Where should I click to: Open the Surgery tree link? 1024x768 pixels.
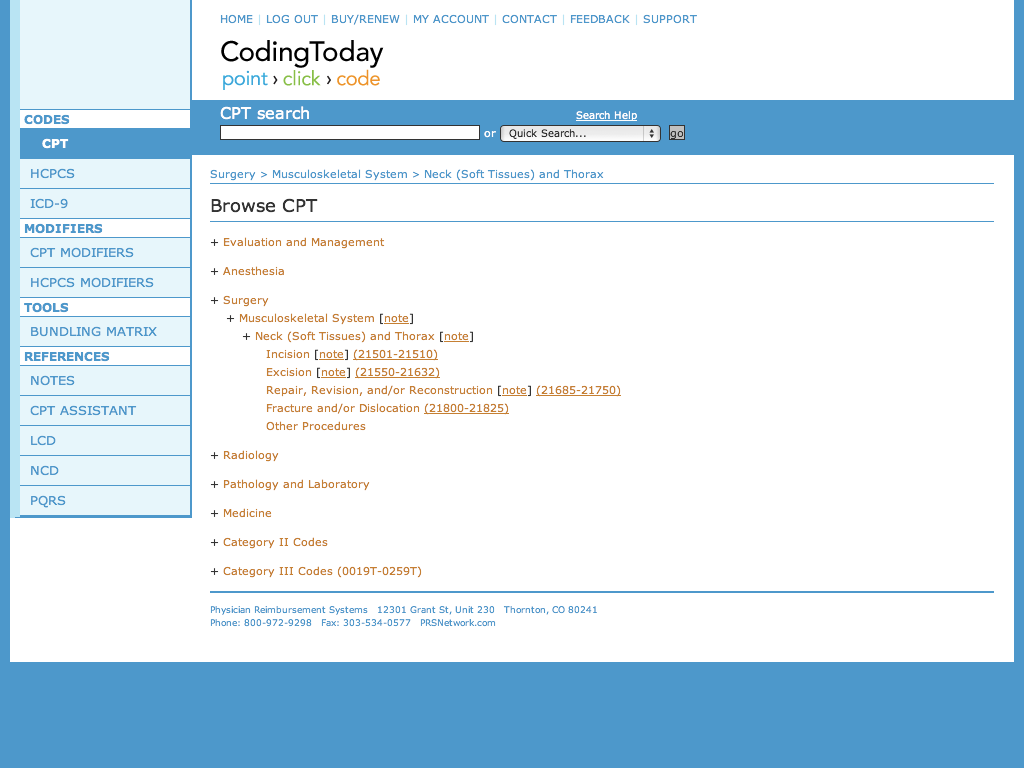246,300
